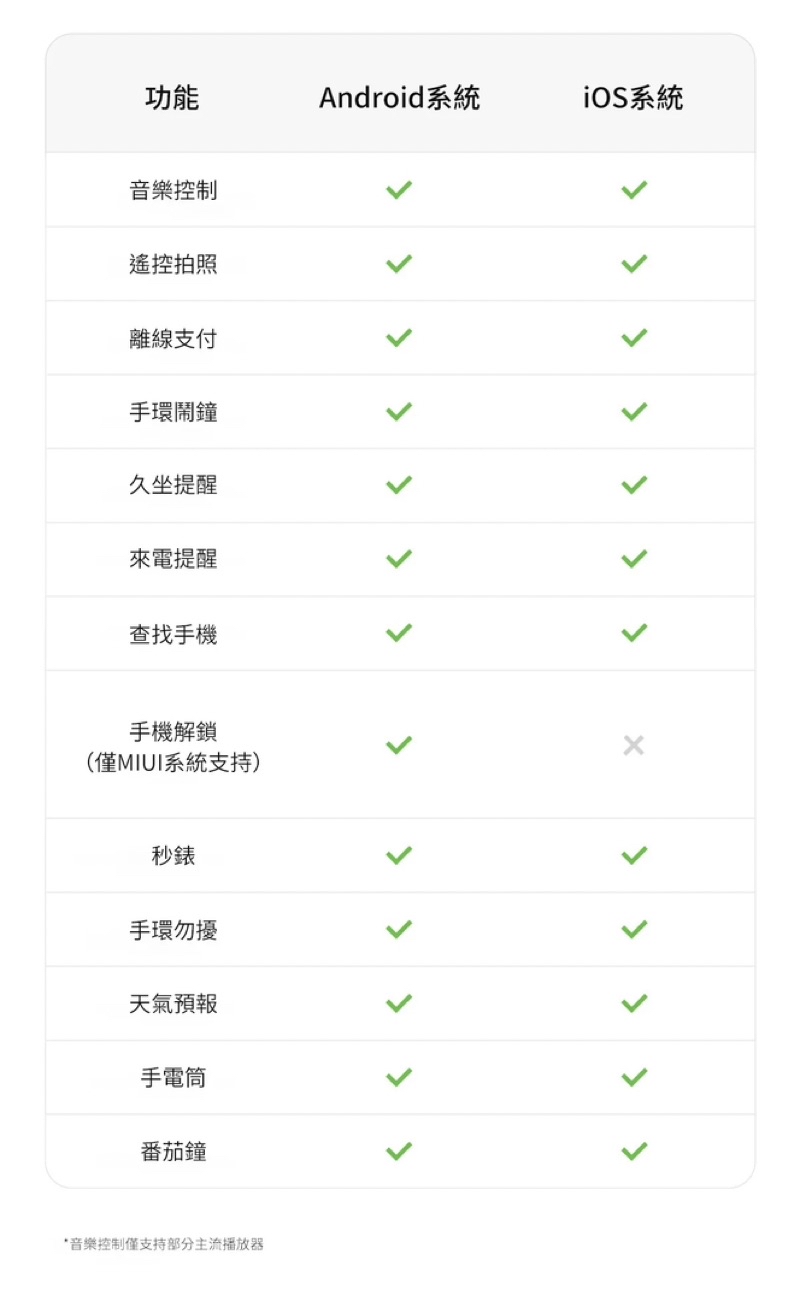800x1301 pixels.
Task: Click the Android checkmark for 手電筒
Action: [399, 1078]
